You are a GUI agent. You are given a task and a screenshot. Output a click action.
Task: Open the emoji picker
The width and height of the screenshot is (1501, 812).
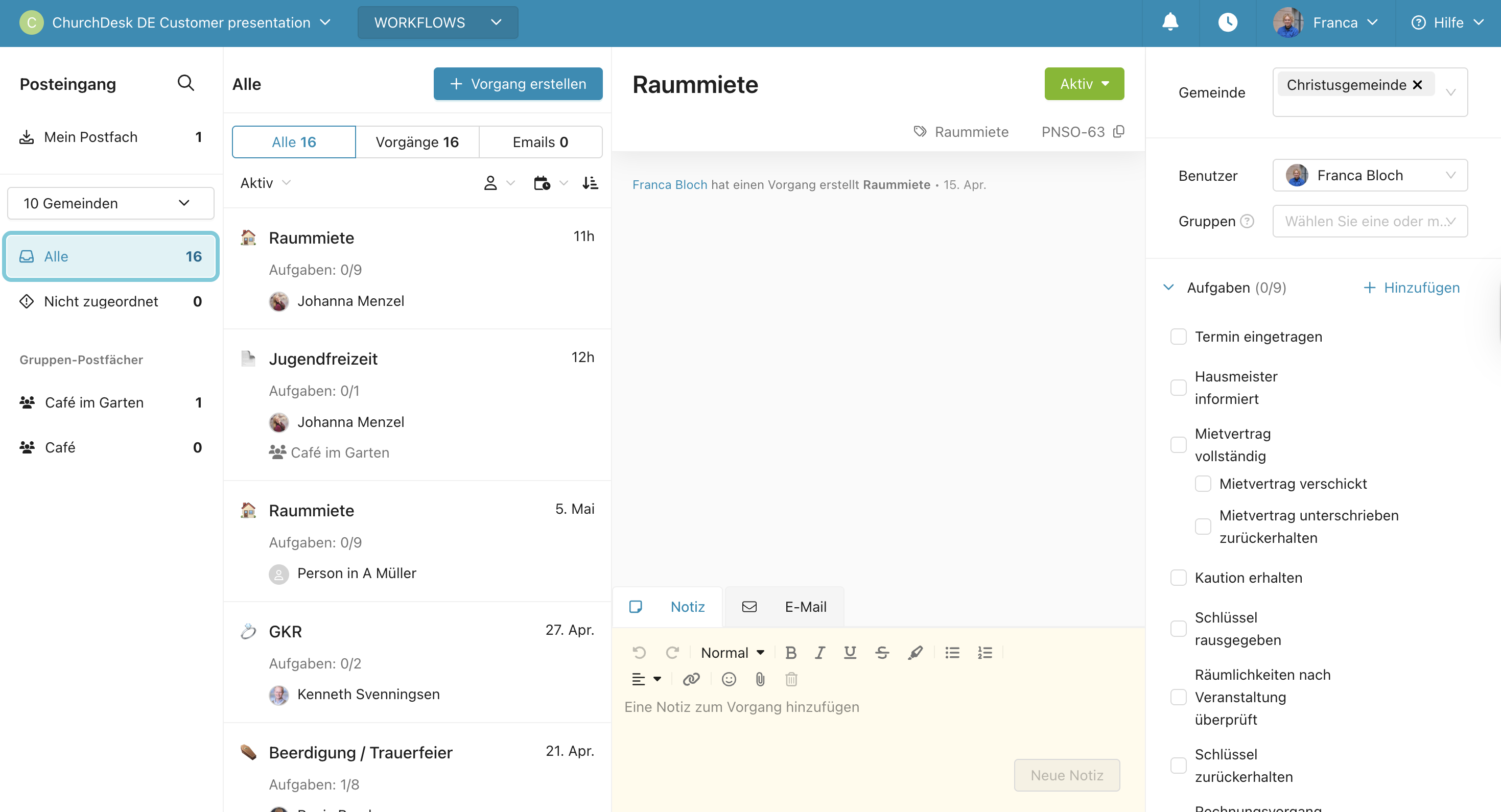click(x=729, y=679)
